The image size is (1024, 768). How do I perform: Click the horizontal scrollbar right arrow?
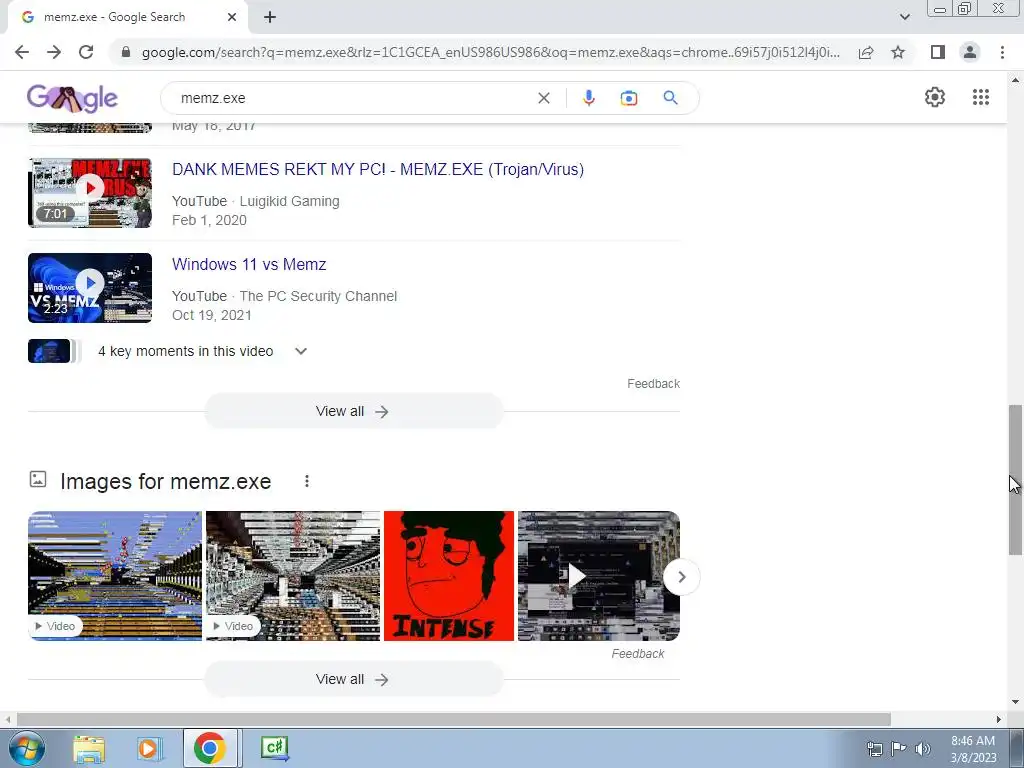pos(999,719)
